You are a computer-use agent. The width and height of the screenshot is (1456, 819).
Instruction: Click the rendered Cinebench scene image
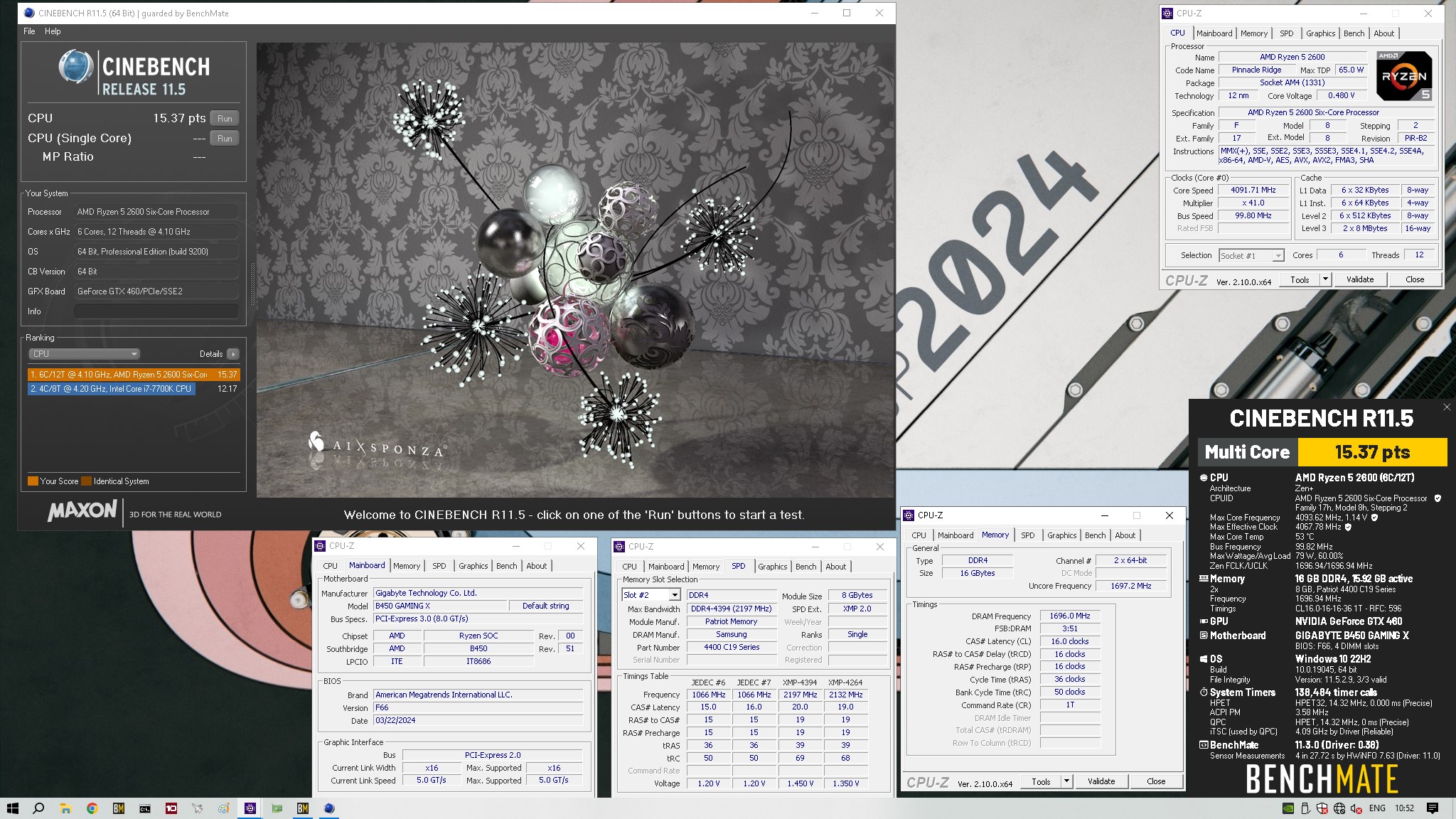(574, 269)
